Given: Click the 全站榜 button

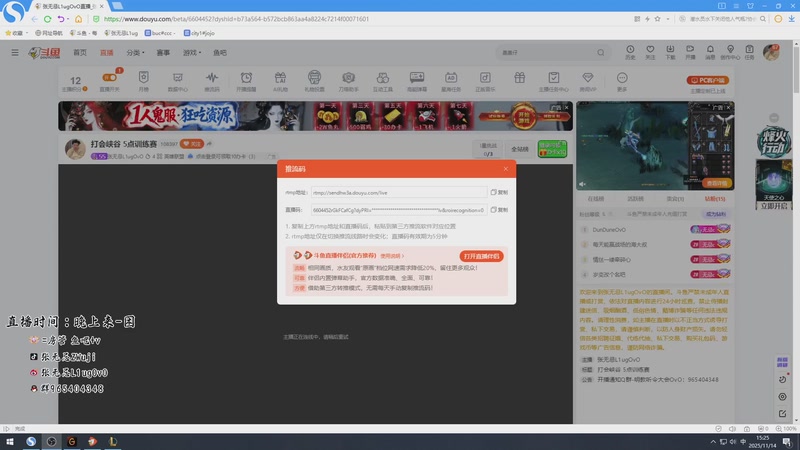Looking at the screenshot, I should 519,149.
